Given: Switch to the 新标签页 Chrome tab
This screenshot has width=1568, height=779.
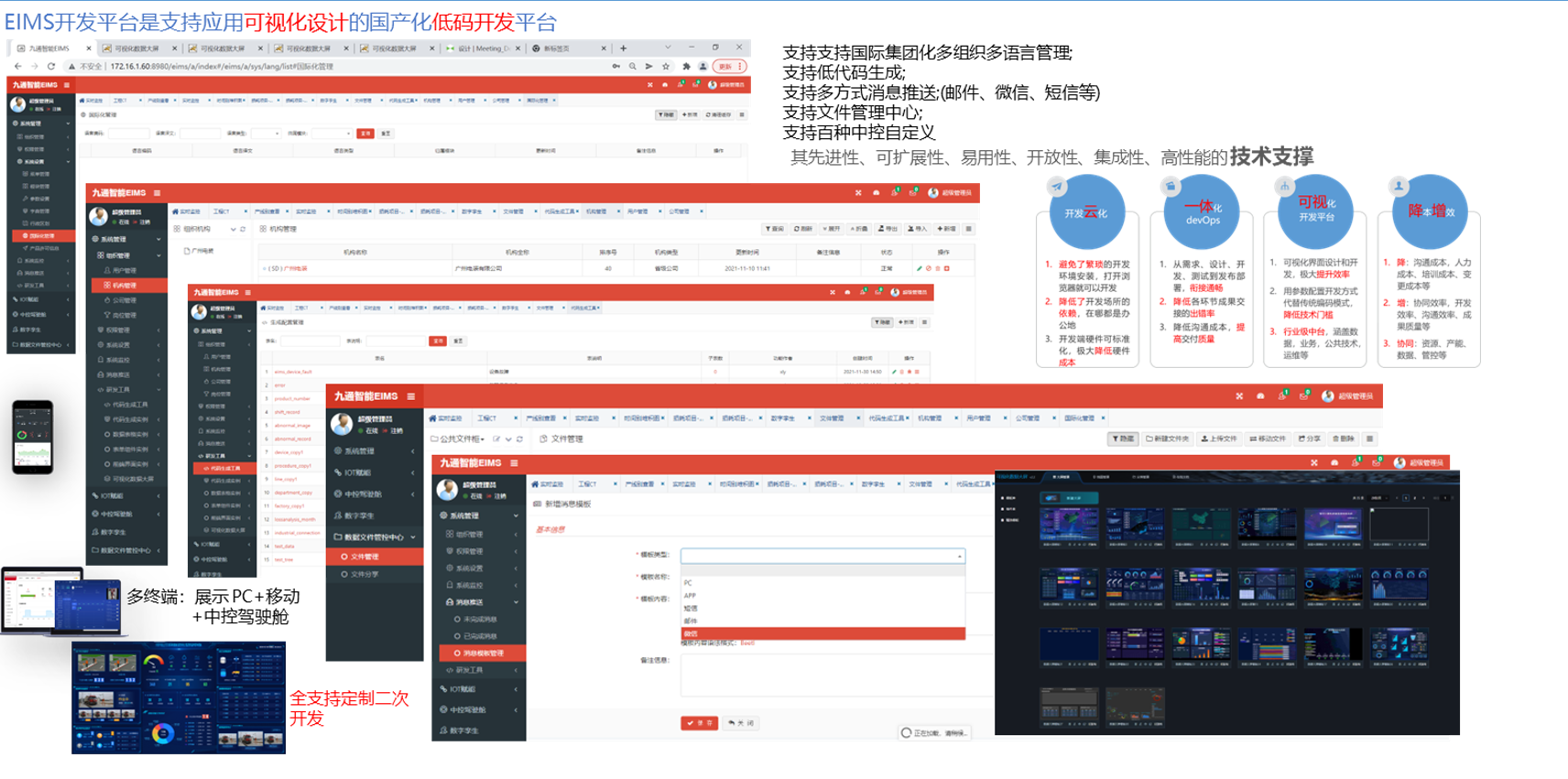Looking at the screenshot, I should pyautogui.click(x=568, y=49).
